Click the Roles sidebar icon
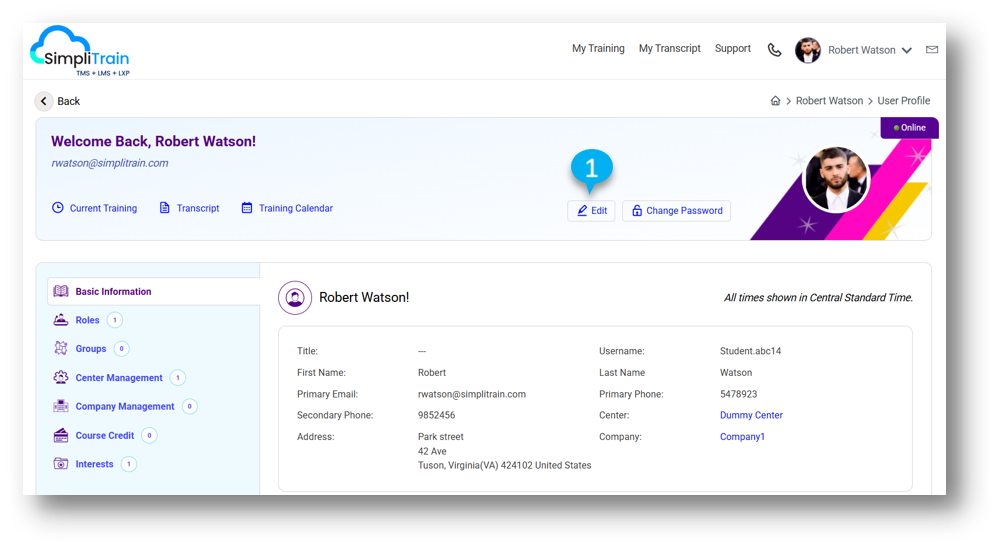The height and width of the screenshot is (549, 999). 61,320
